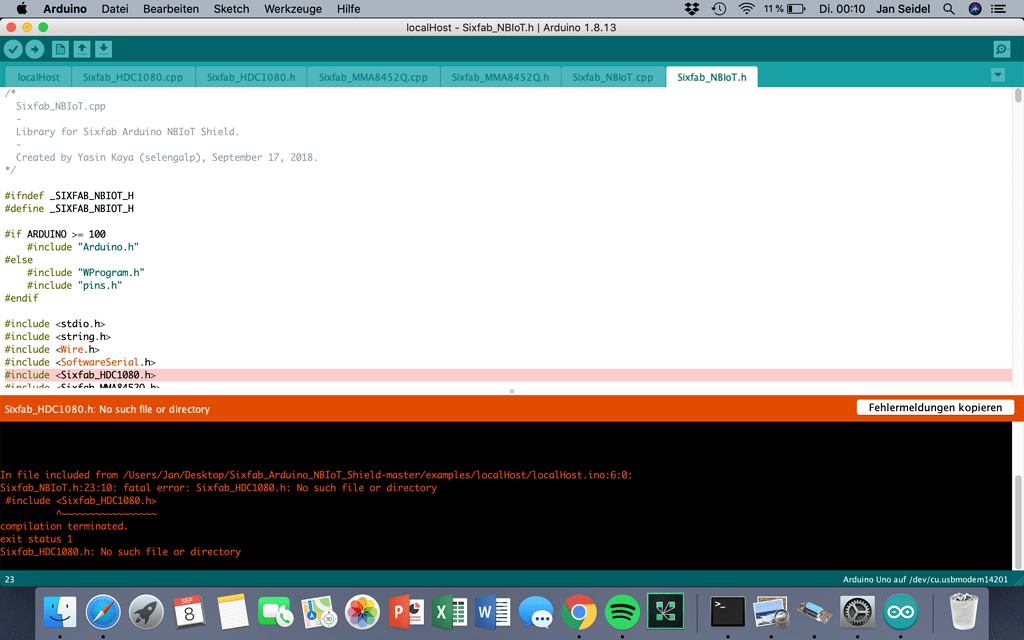Screen dimensions: 1024x640
Task: Expand the tab options dropdown arrow
Action: click(x=997, y=76)
